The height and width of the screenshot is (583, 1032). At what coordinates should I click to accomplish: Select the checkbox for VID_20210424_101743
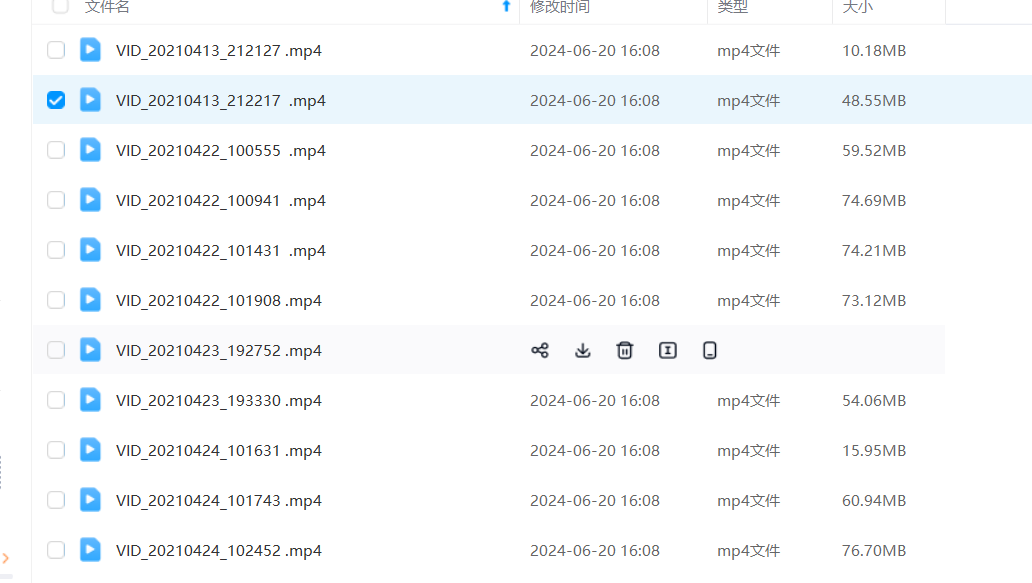pyautogui.click(x=56, y=500)
